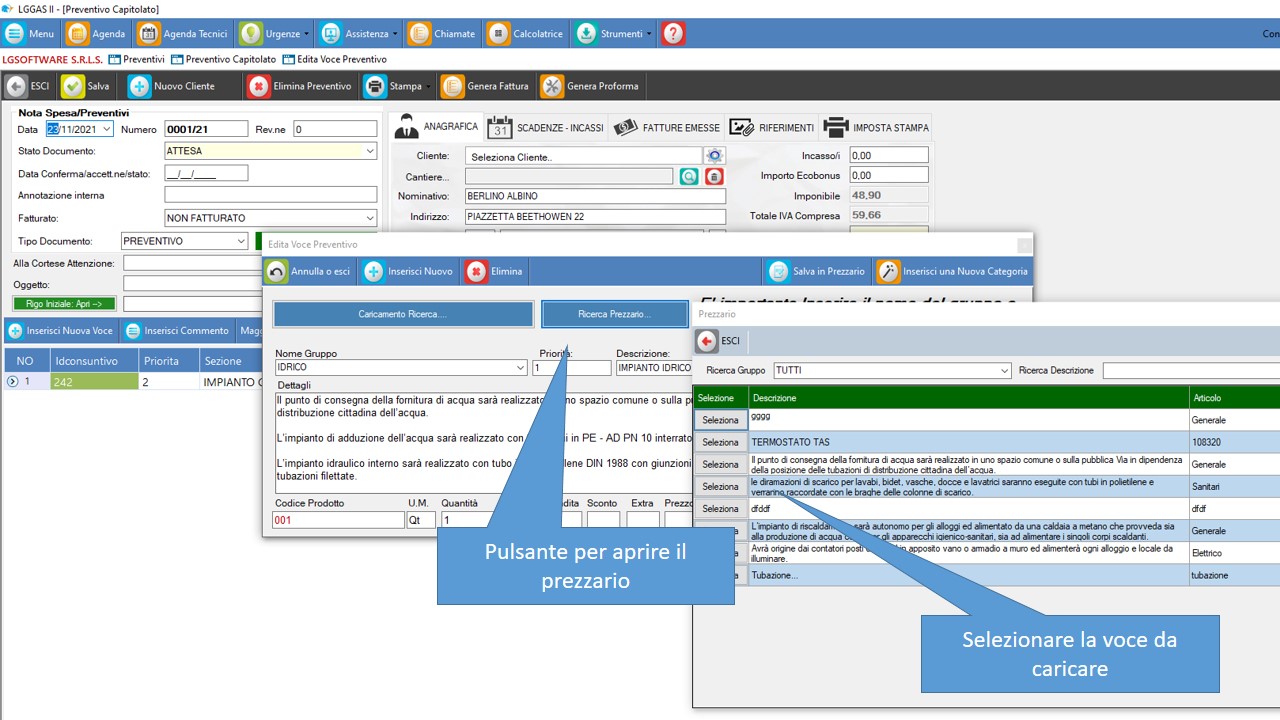Expand row 1 in the voci grid
Screen dimensions: 1280x720
point(12,381)
